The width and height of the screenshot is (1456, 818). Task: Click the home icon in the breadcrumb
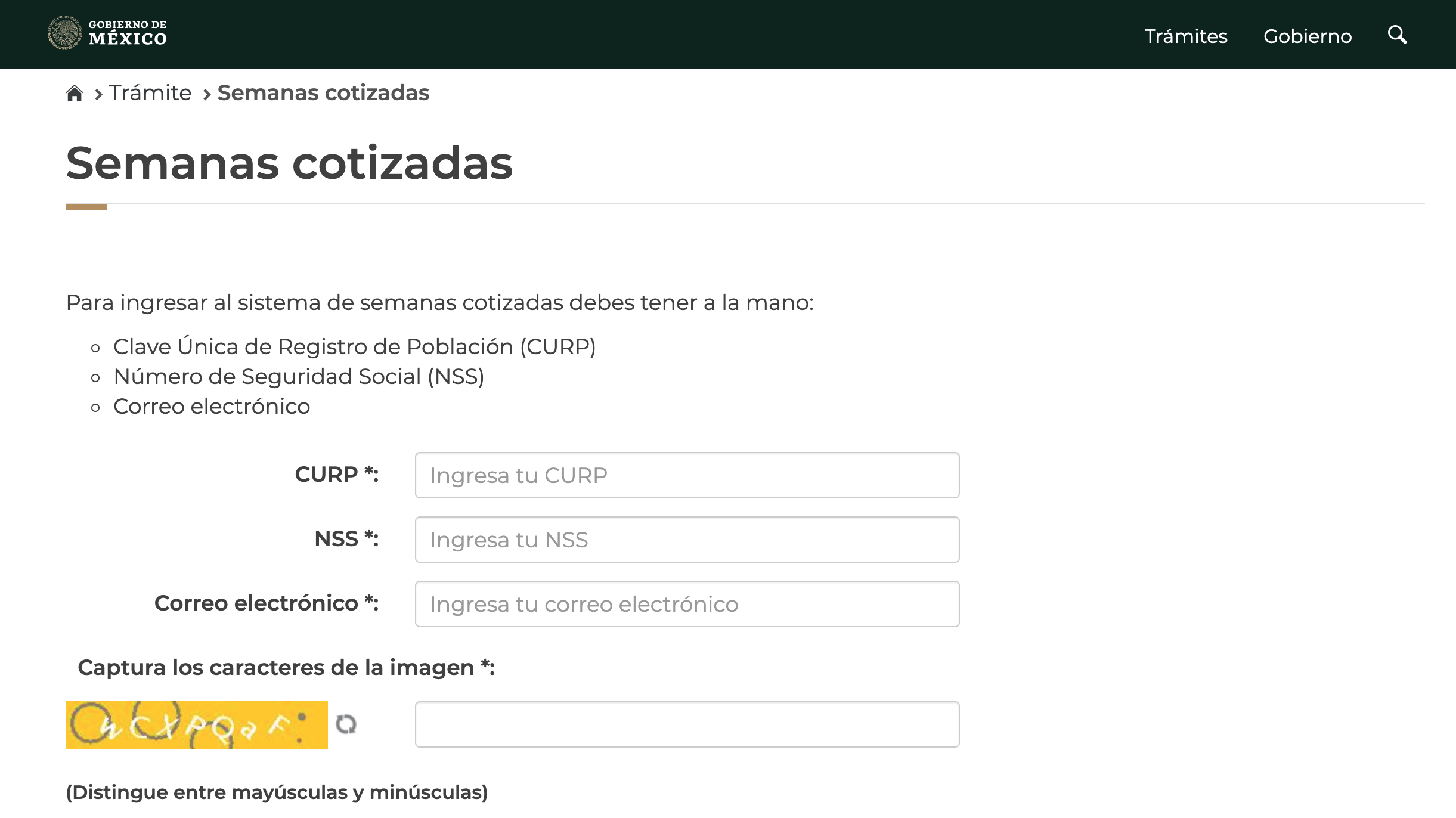pyautogui.click(x=75, y=92)
